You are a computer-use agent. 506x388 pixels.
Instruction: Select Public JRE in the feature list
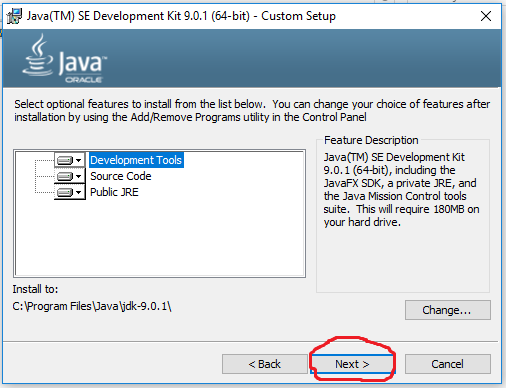click(114, 192)
